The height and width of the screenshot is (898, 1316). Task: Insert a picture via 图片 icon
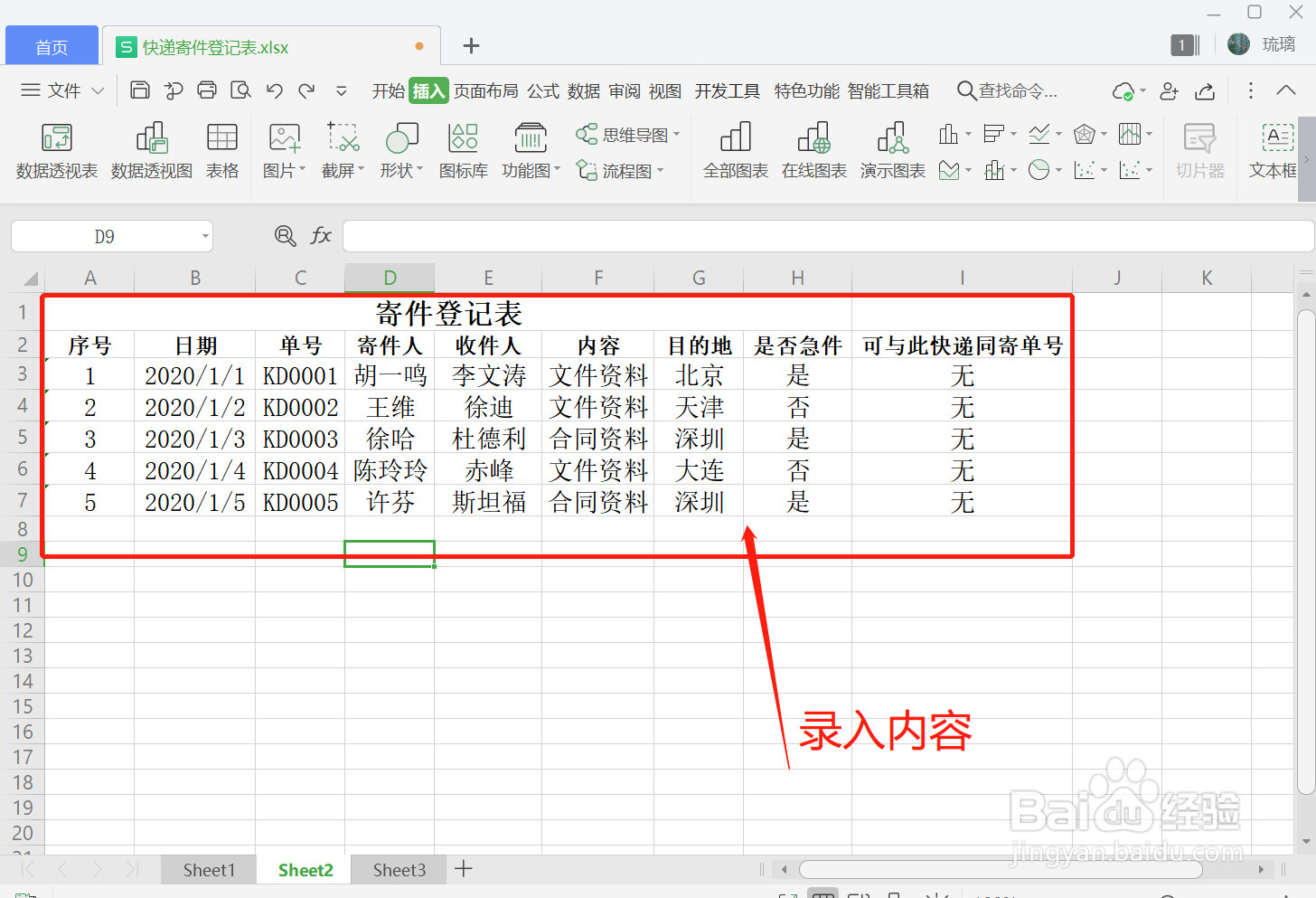(x=282, y=150)
